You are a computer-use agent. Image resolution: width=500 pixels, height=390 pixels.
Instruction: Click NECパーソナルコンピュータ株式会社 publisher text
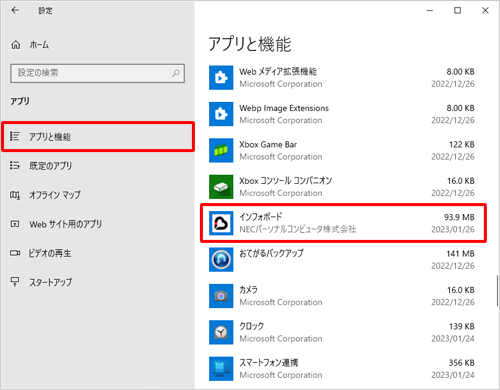coord(298,229)
